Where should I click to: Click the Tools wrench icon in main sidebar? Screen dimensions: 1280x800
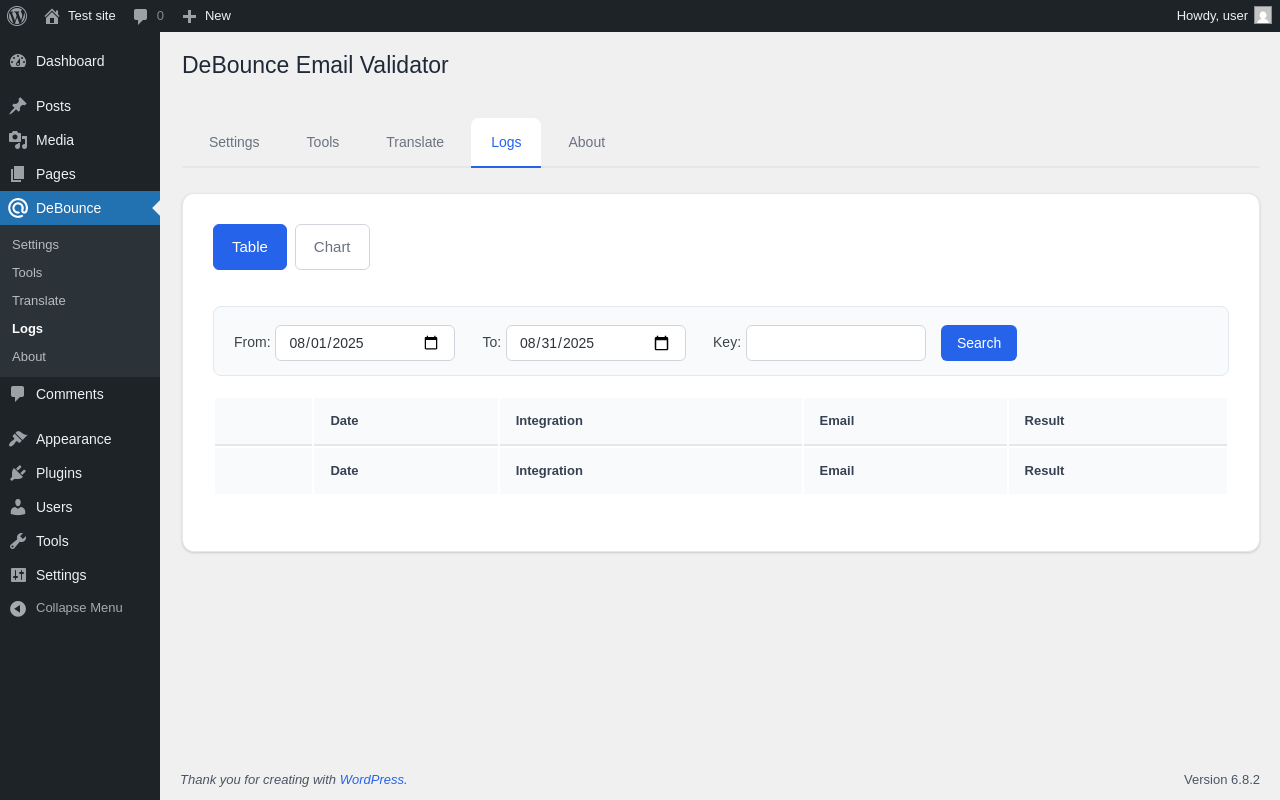[18, 541]
